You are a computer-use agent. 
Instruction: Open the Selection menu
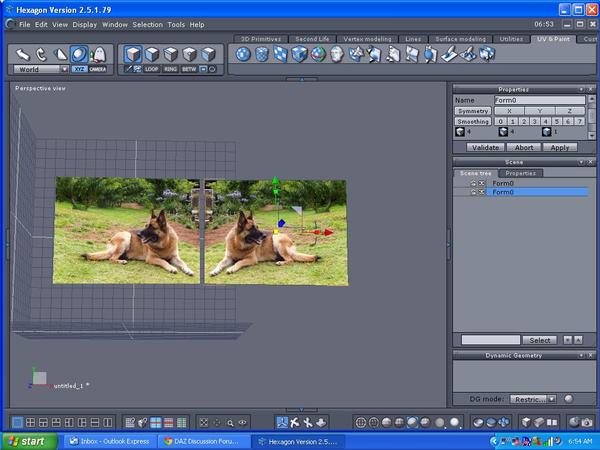[x=148, y=24]
